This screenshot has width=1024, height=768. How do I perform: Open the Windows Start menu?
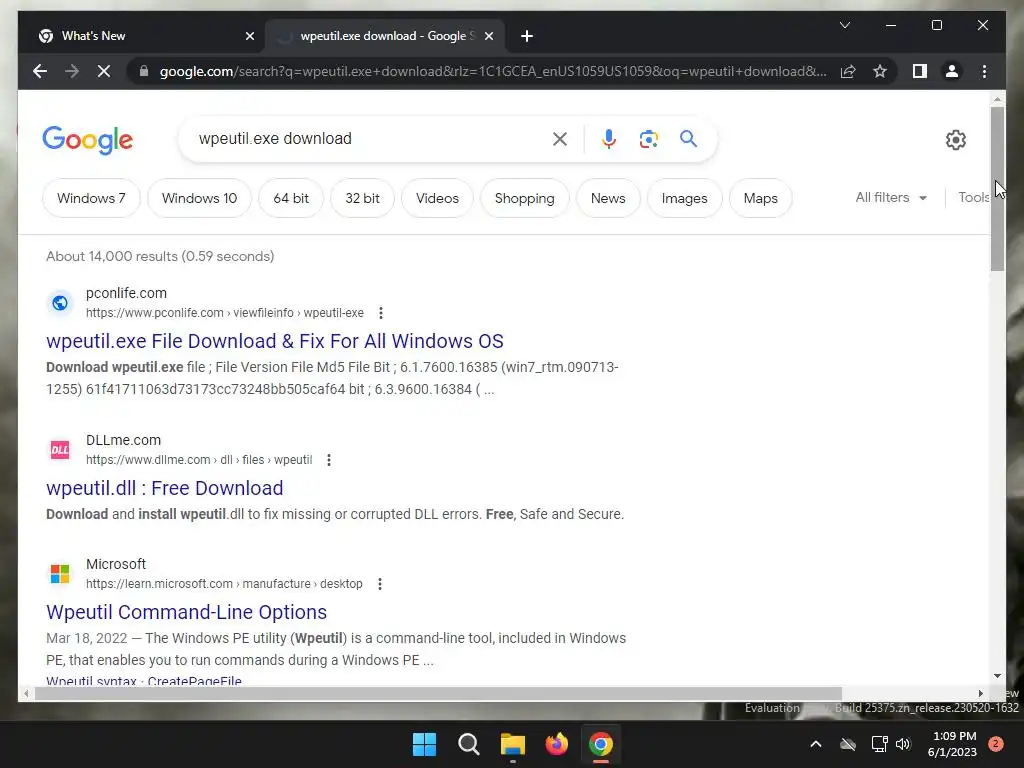424,744
